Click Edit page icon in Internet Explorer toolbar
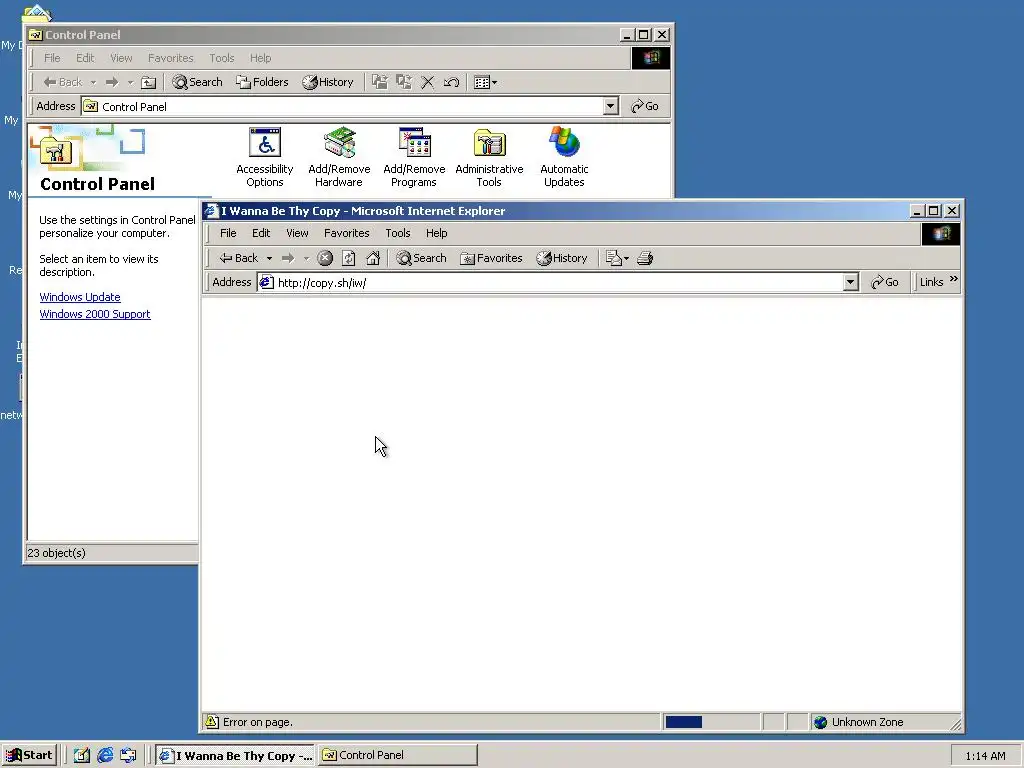1024x768 pixels. 613,258
